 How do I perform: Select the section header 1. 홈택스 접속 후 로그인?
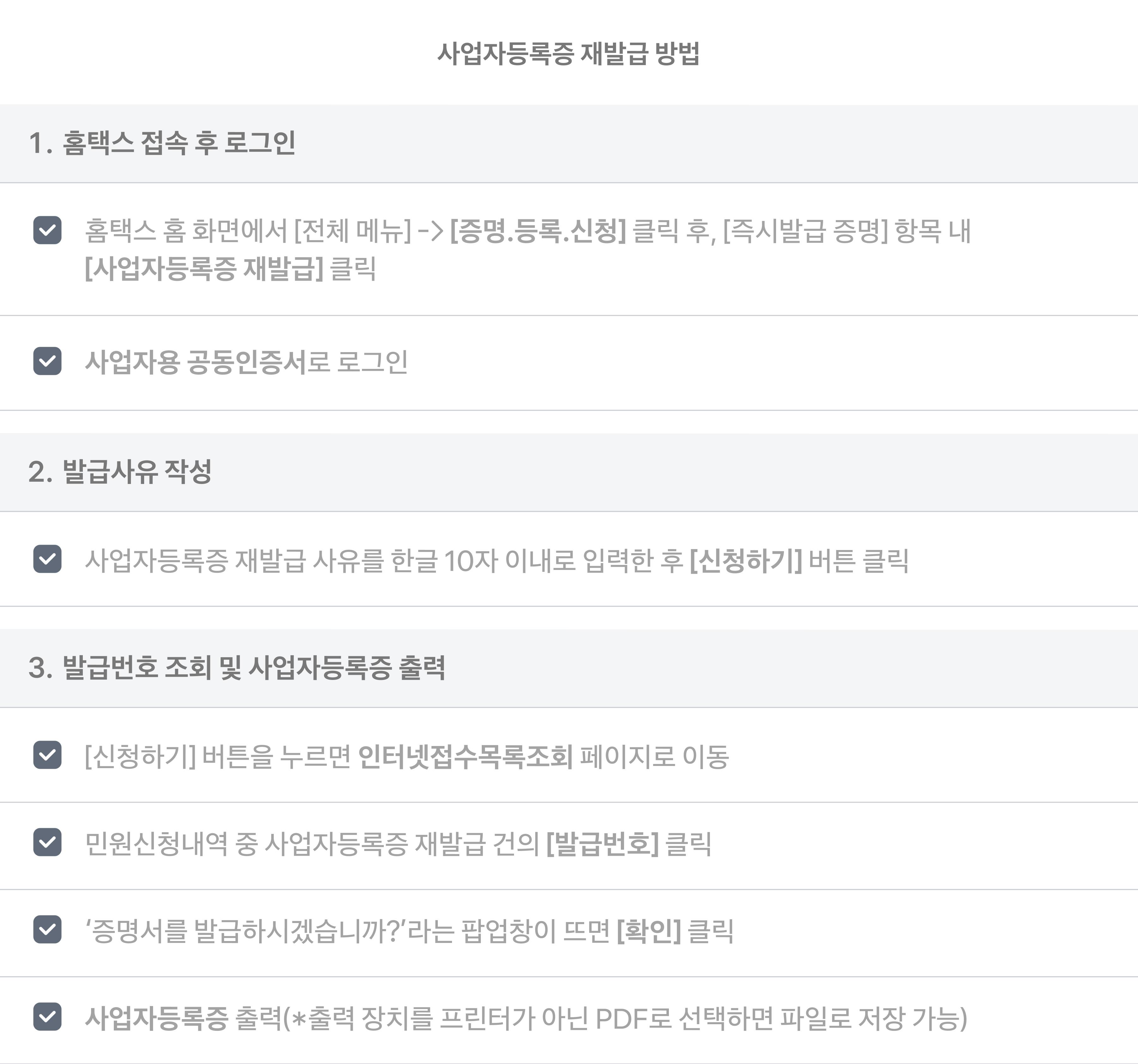569,144
